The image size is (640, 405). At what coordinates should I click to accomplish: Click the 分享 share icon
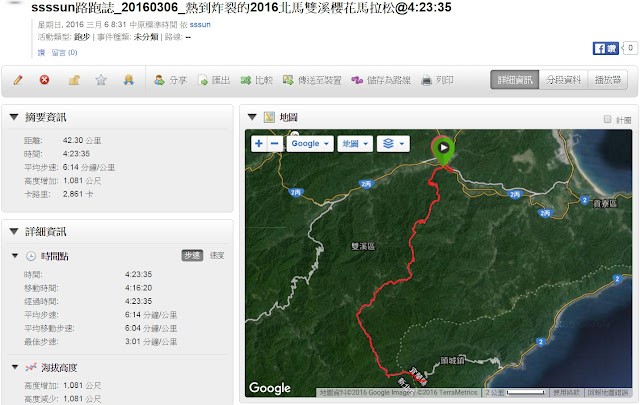pos(159,80)
